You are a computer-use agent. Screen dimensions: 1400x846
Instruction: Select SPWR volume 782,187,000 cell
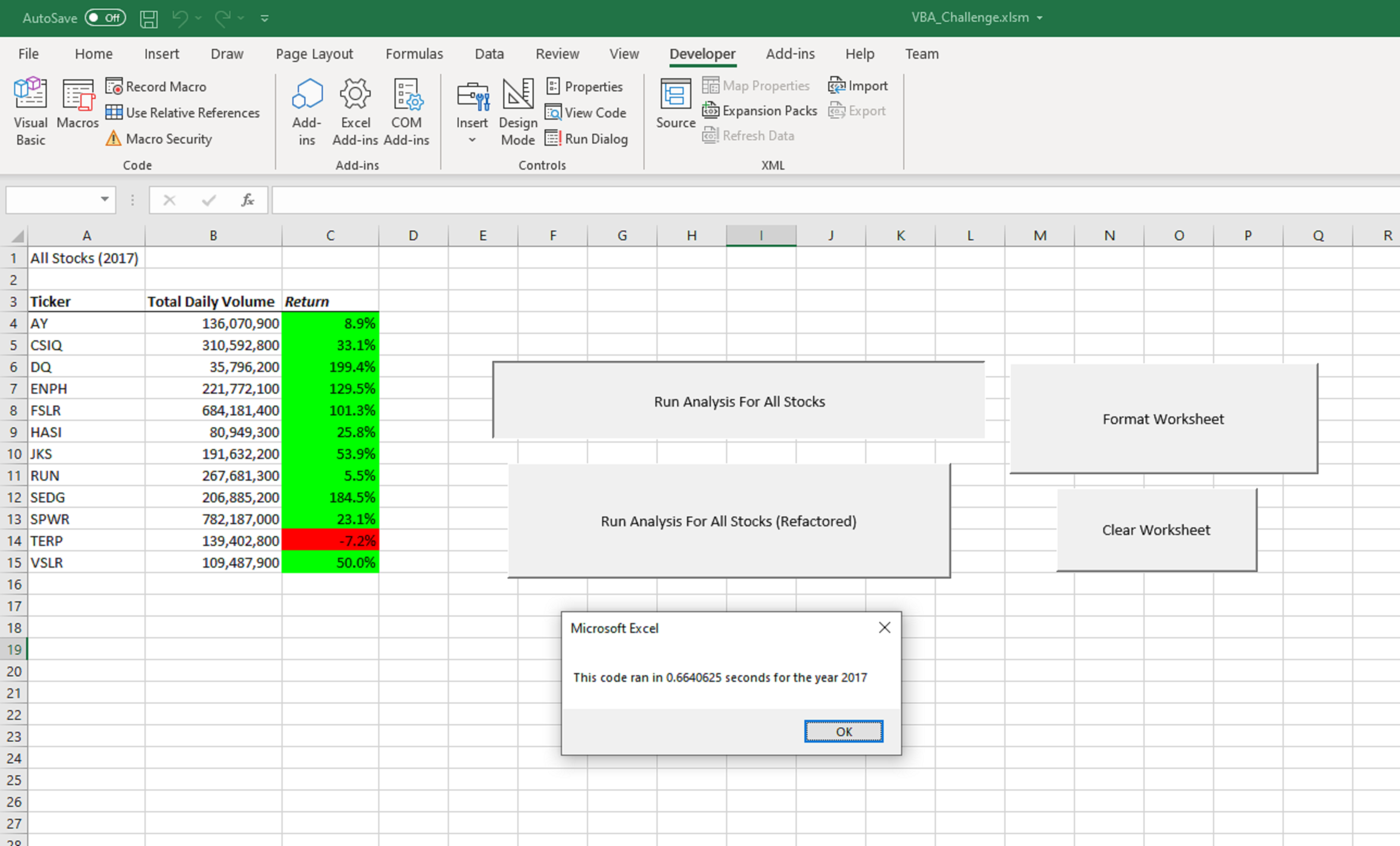pos(213,518)
